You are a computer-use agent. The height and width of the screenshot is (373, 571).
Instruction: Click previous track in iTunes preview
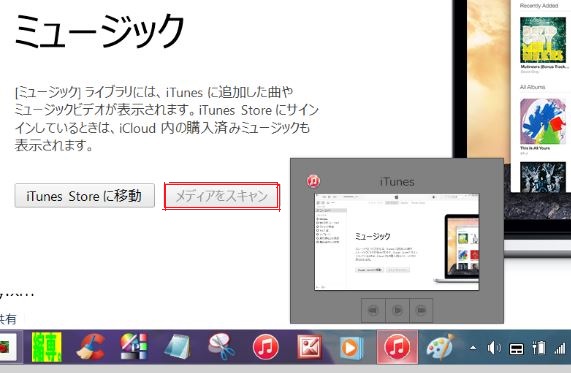373,310
